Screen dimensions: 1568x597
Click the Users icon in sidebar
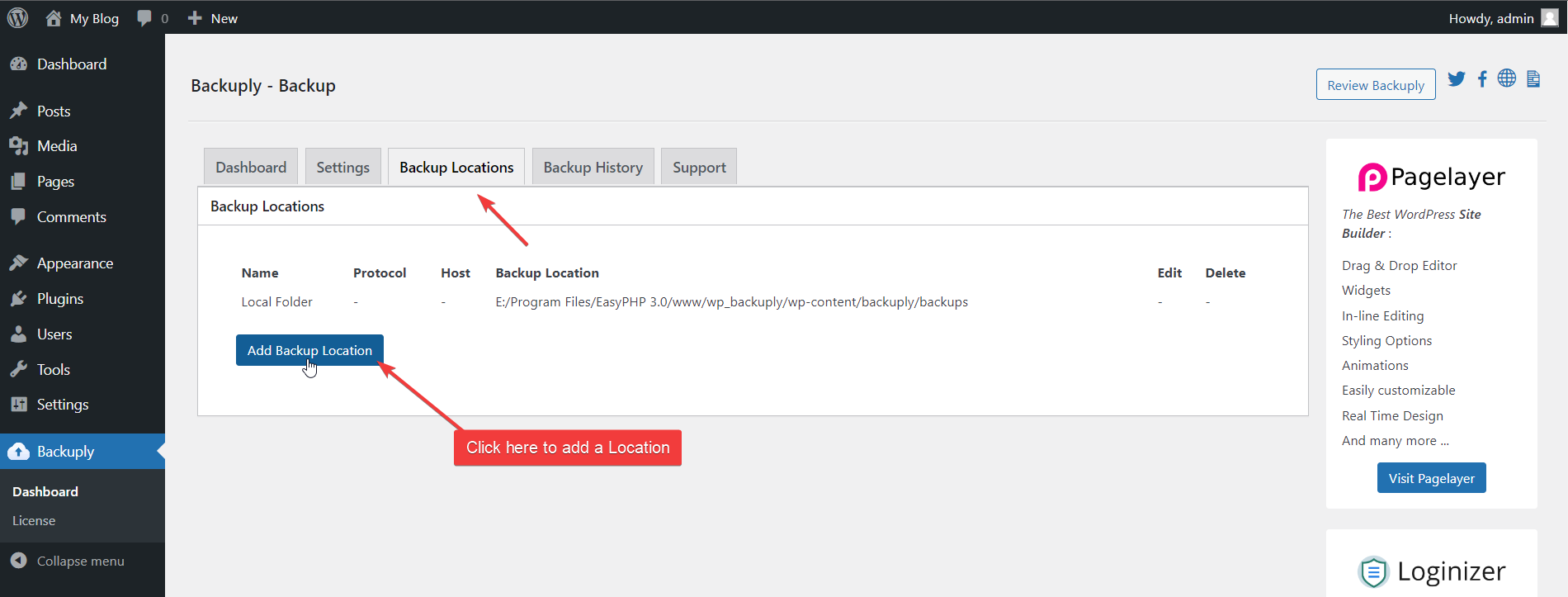click(x=18, y=334)
